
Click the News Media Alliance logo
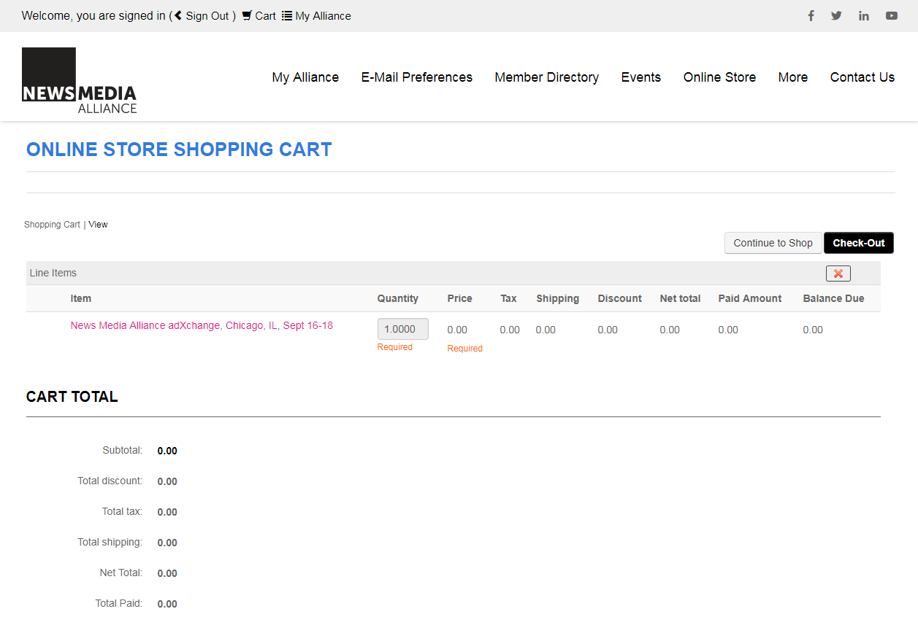click(79, 81)
